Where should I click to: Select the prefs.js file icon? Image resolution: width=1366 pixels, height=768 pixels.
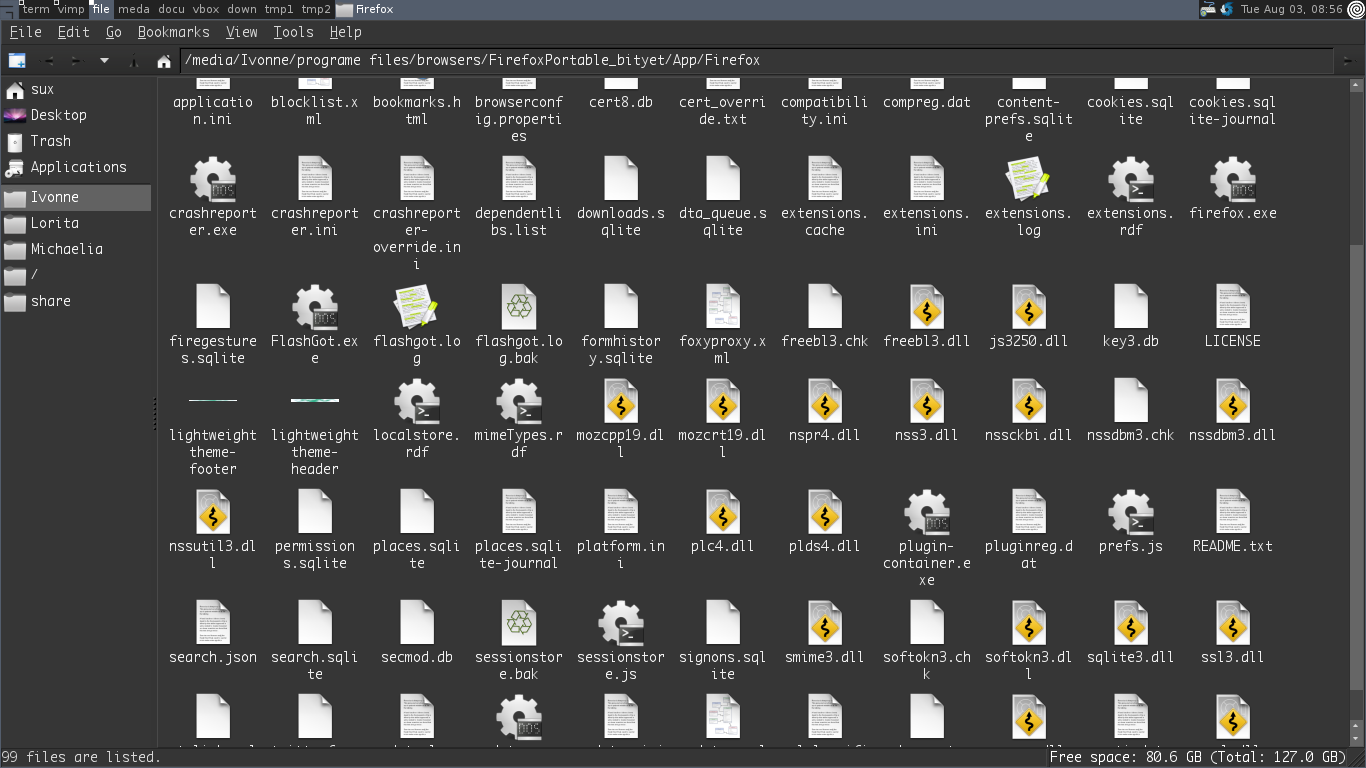pos(1131,512)
